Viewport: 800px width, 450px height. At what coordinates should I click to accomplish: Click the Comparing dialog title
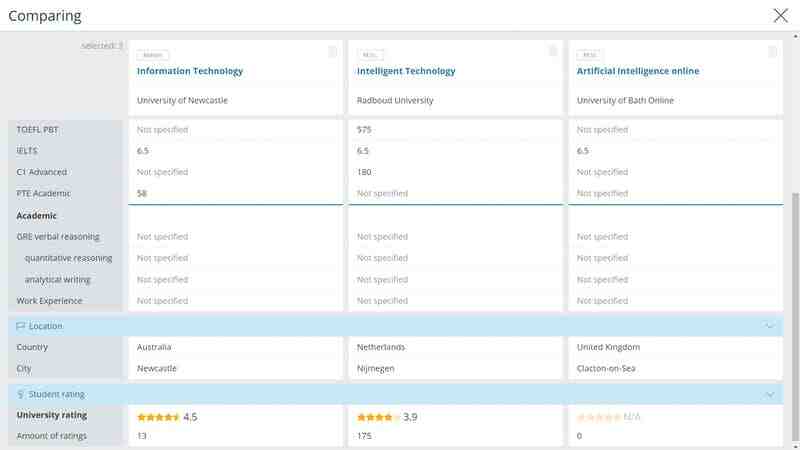(x=45, y=16)
